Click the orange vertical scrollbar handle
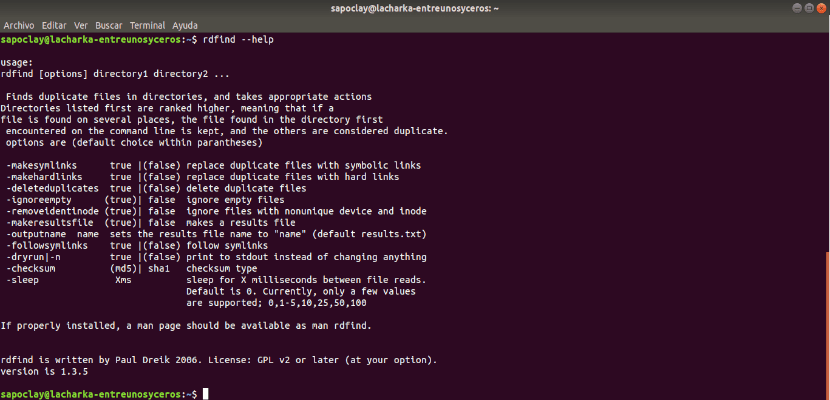 [x=827, y=325]
